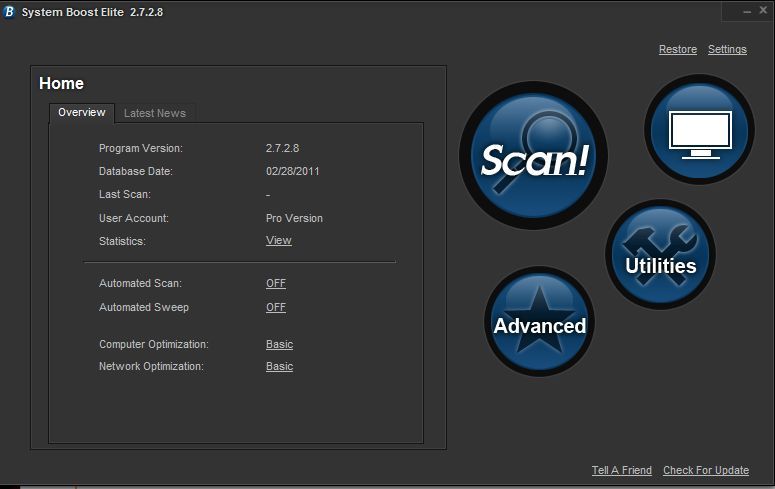775x489 pixels.
Task: Click the Automated Sweep label
Action: [x=144, y=307]
